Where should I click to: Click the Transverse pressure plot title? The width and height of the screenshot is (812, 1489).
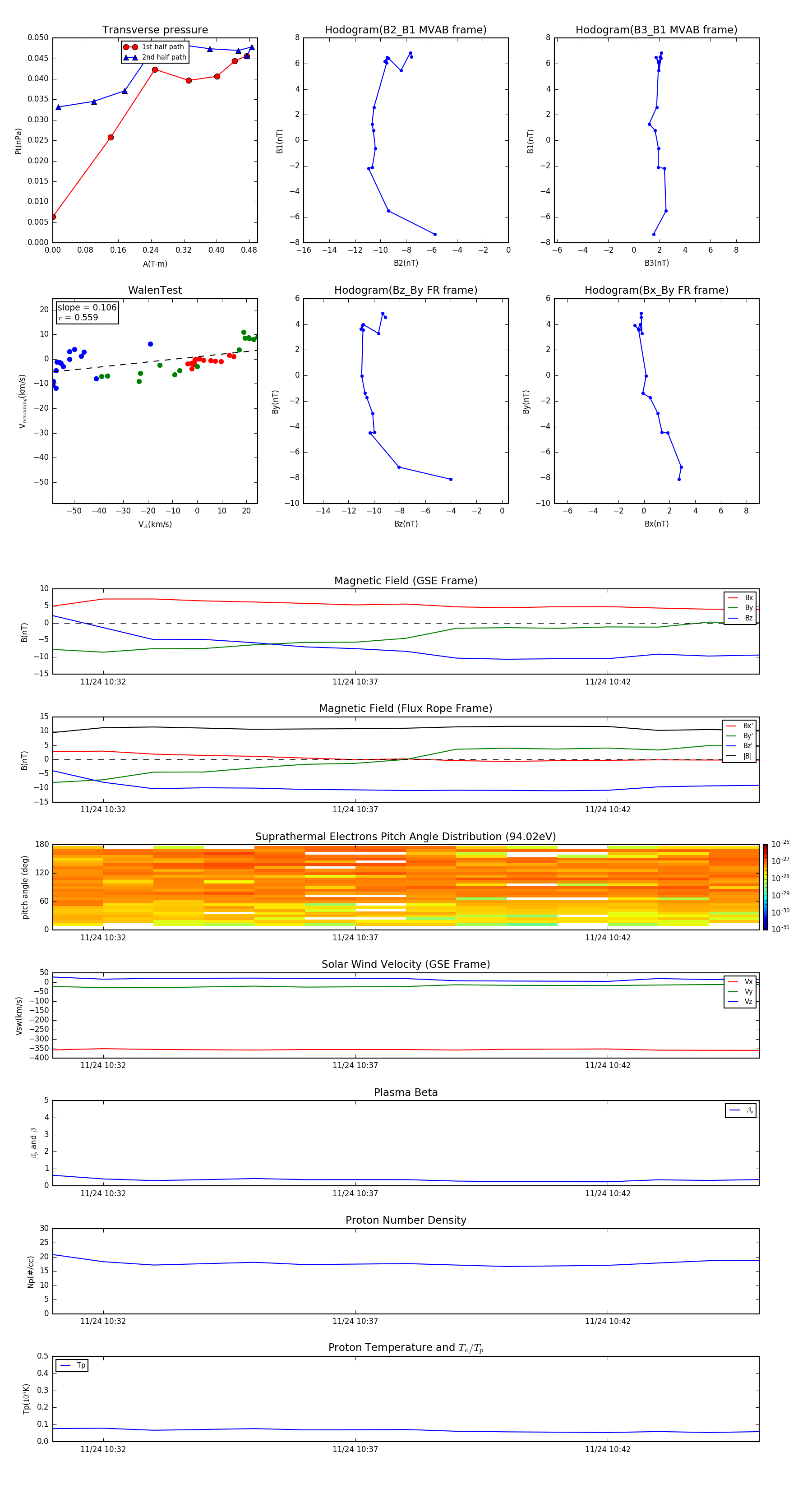click(155, 30)
